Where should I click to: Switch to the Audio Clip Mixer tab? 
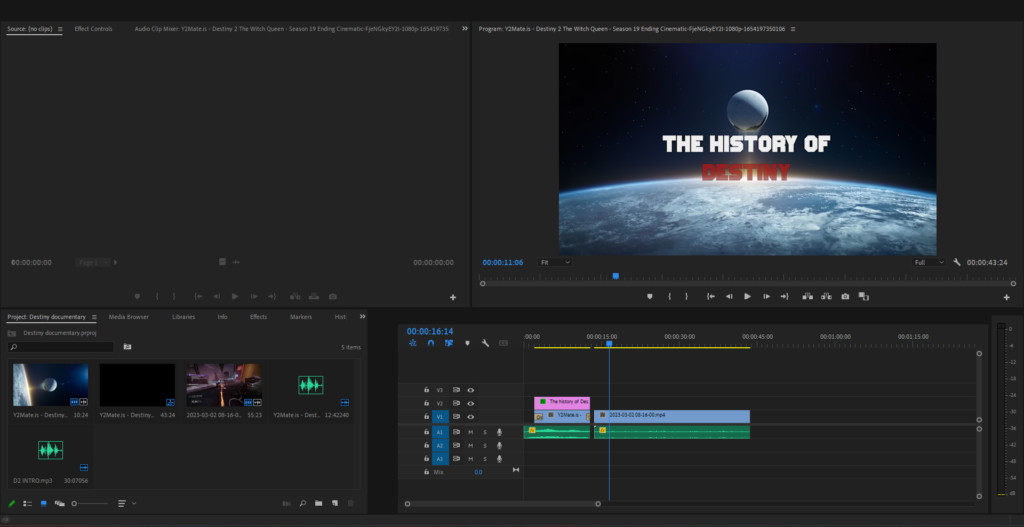[291, 29]
